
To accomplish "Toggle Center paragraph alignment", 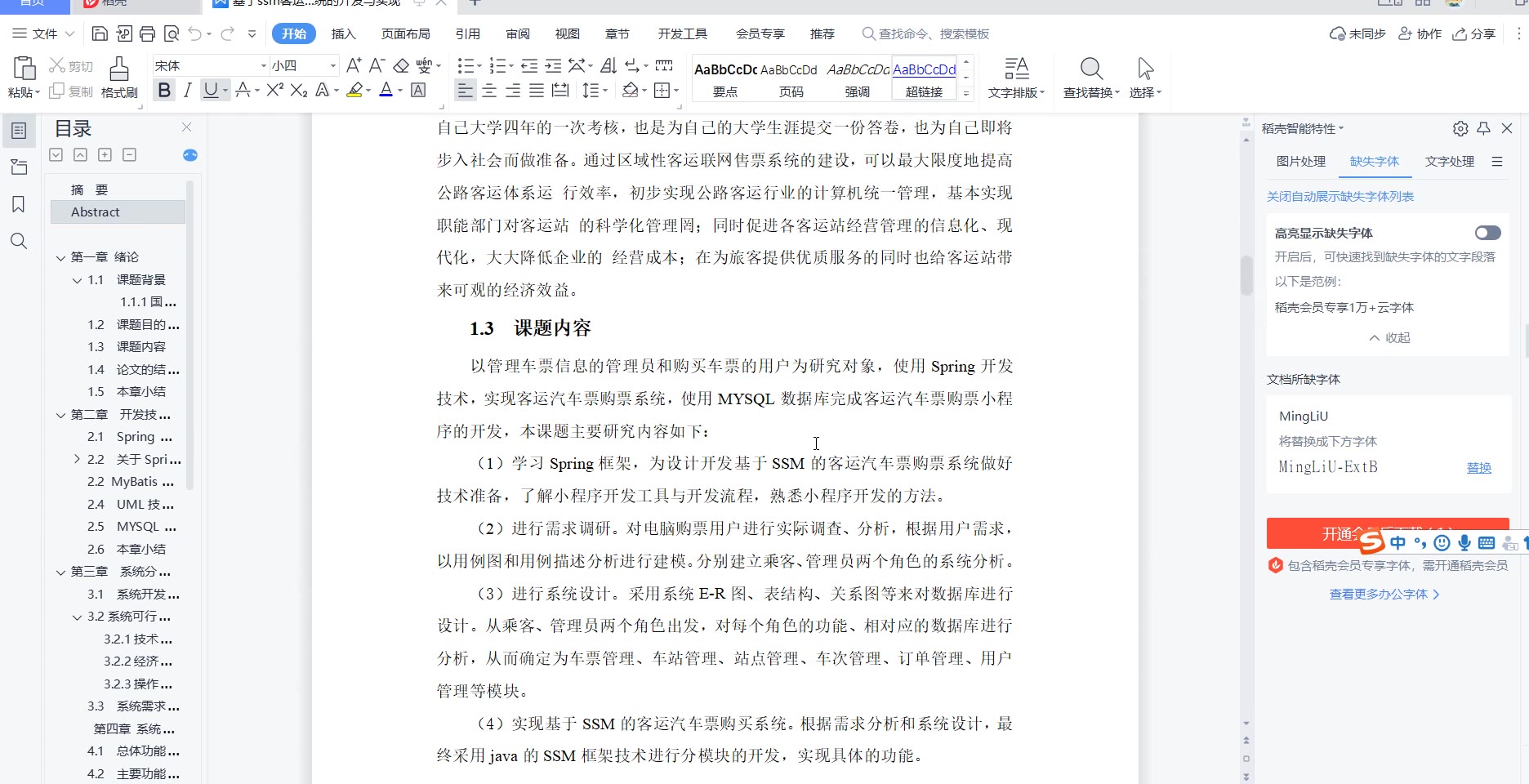I will click(x=489, y=90).
